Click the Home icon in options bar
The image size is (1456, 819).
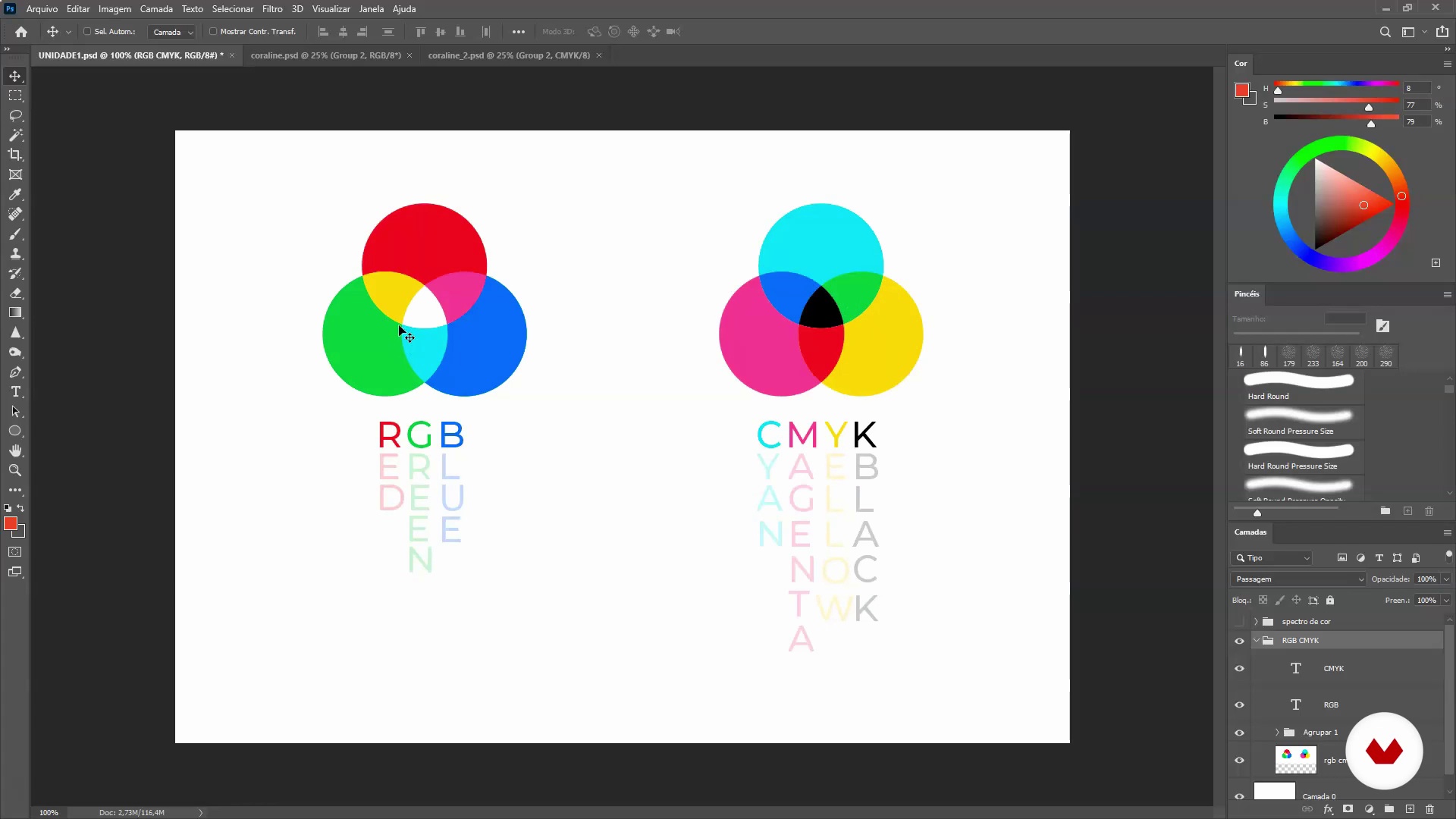pyautogui.click(x=21, y=32)
